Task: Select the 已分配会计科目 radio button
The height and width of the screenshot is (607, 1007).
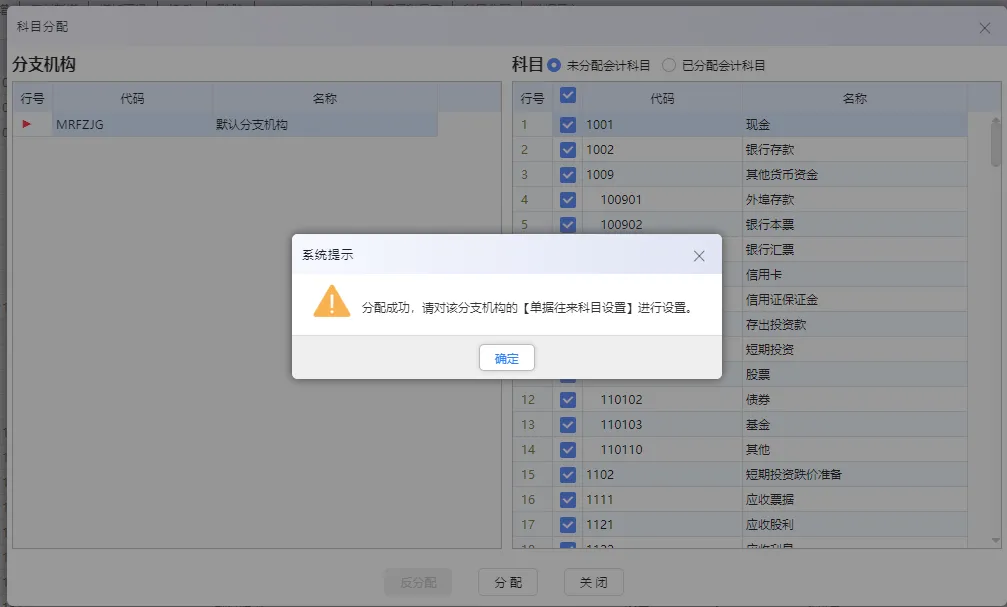Action: 669,65
